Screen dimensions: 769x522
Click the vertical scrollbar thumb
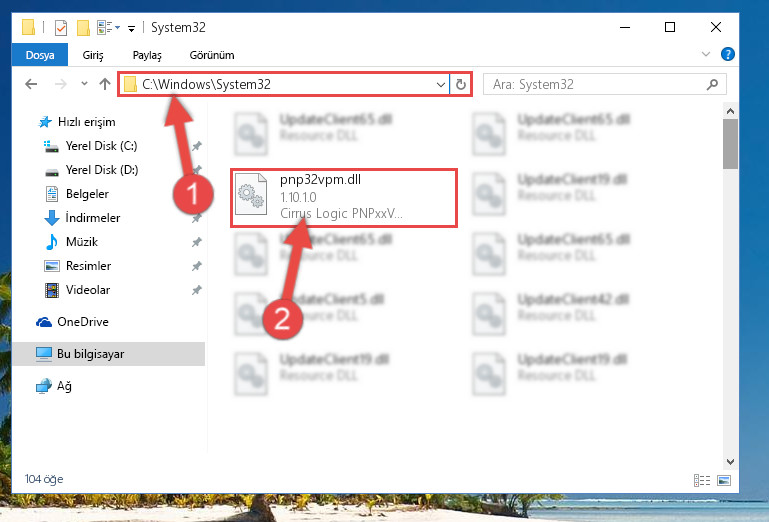click(730, 144)
